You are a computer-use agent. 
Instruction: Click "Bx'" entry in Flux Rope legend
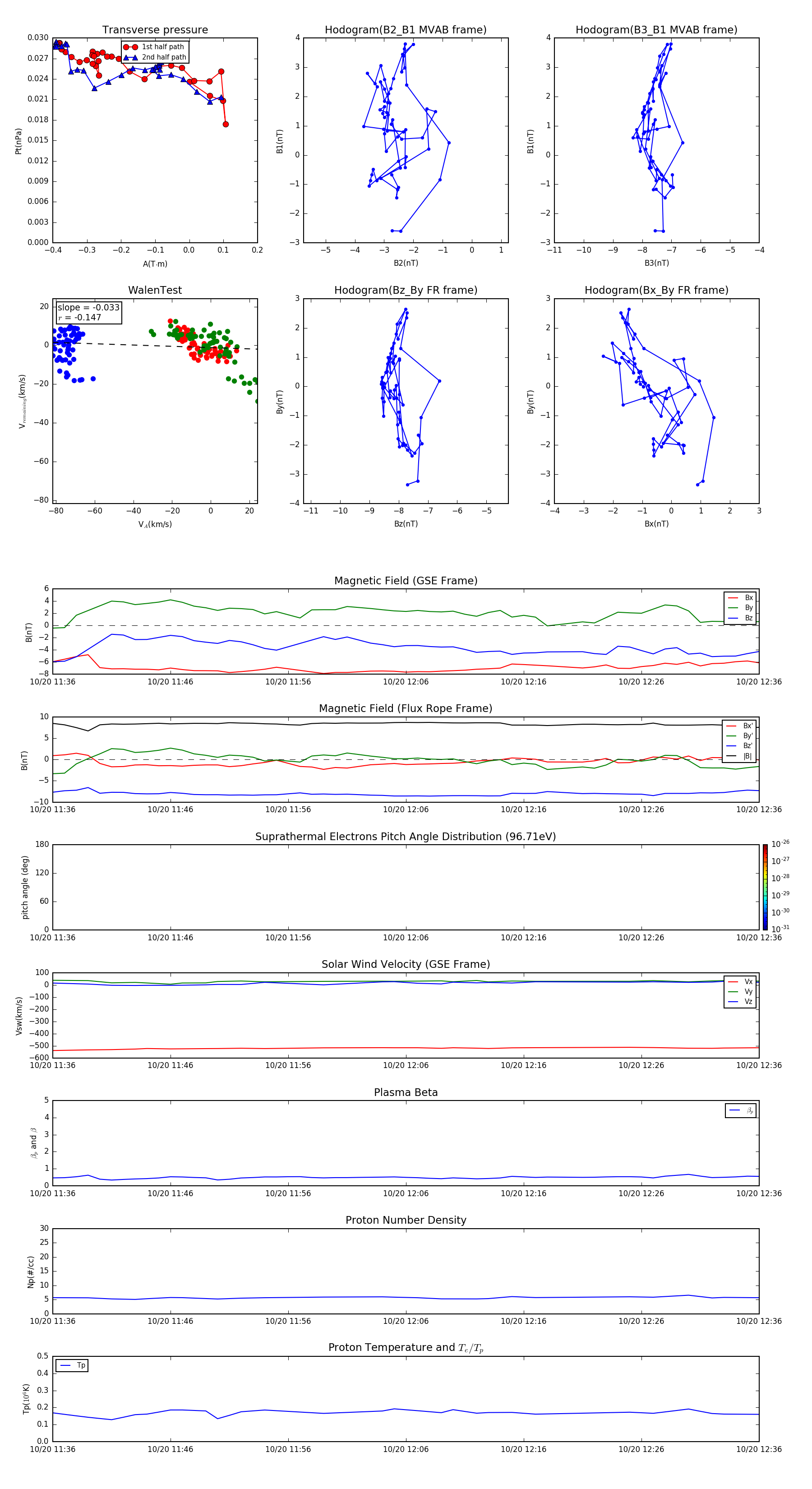(740, 726)
